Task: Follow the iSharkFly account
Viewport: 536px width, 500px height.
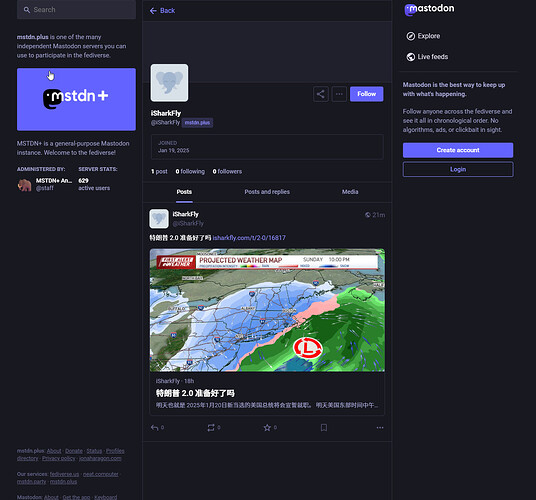Action: [x=366, y=94]
